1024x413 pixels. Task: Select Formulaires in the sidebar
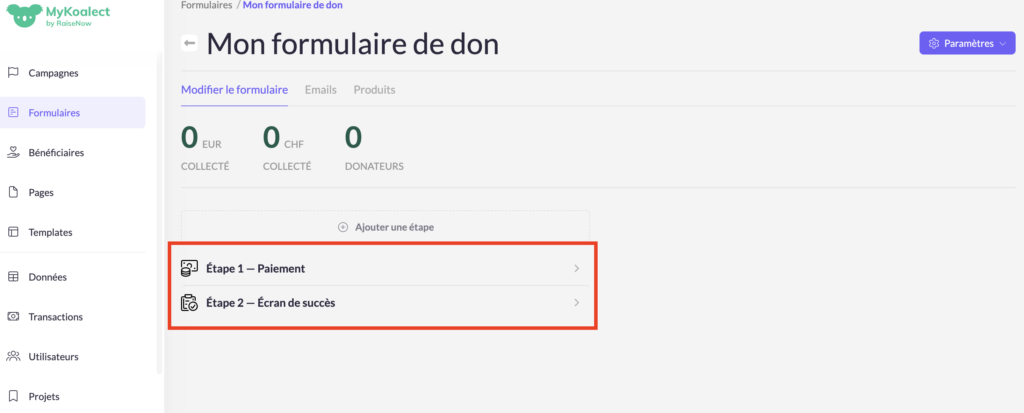54,113
